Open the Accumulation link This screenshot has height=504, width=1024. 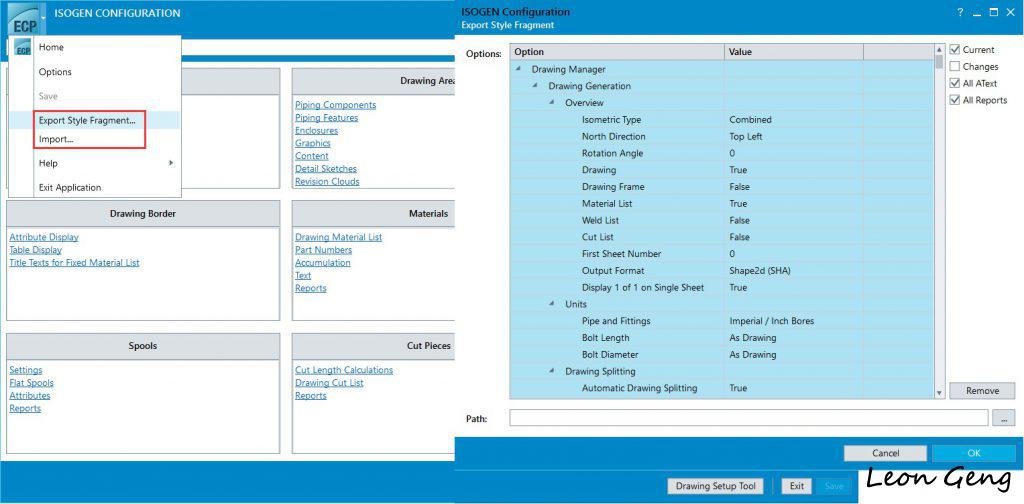tap(323, 262)
